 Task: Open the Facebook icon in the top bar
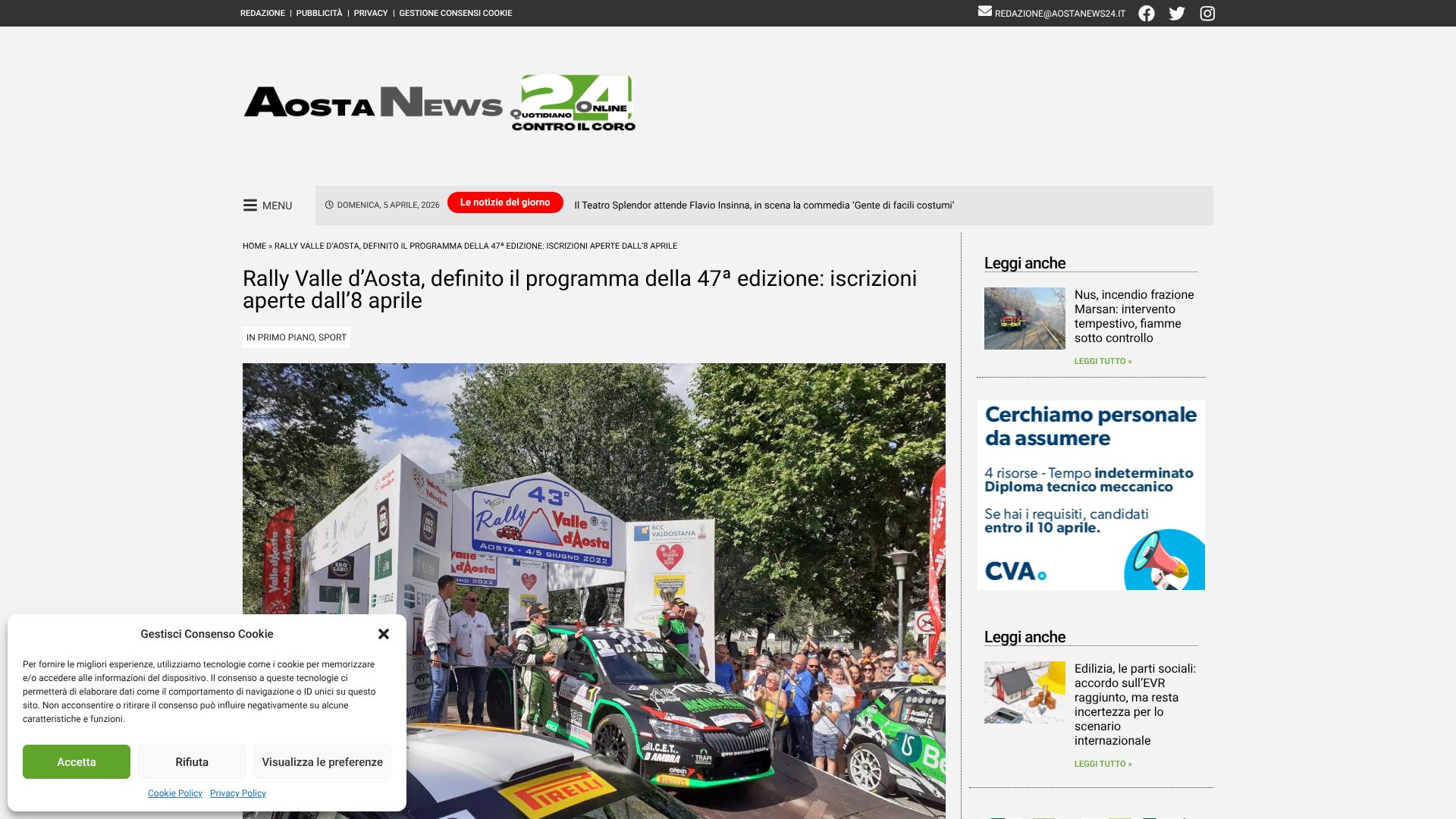(1146, 13)
